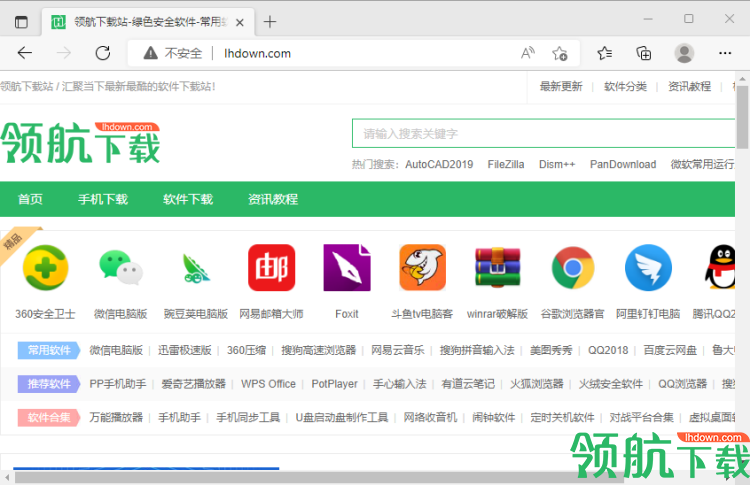
Task: Click the 资讯教程 top header link
Action: point(689,87)
